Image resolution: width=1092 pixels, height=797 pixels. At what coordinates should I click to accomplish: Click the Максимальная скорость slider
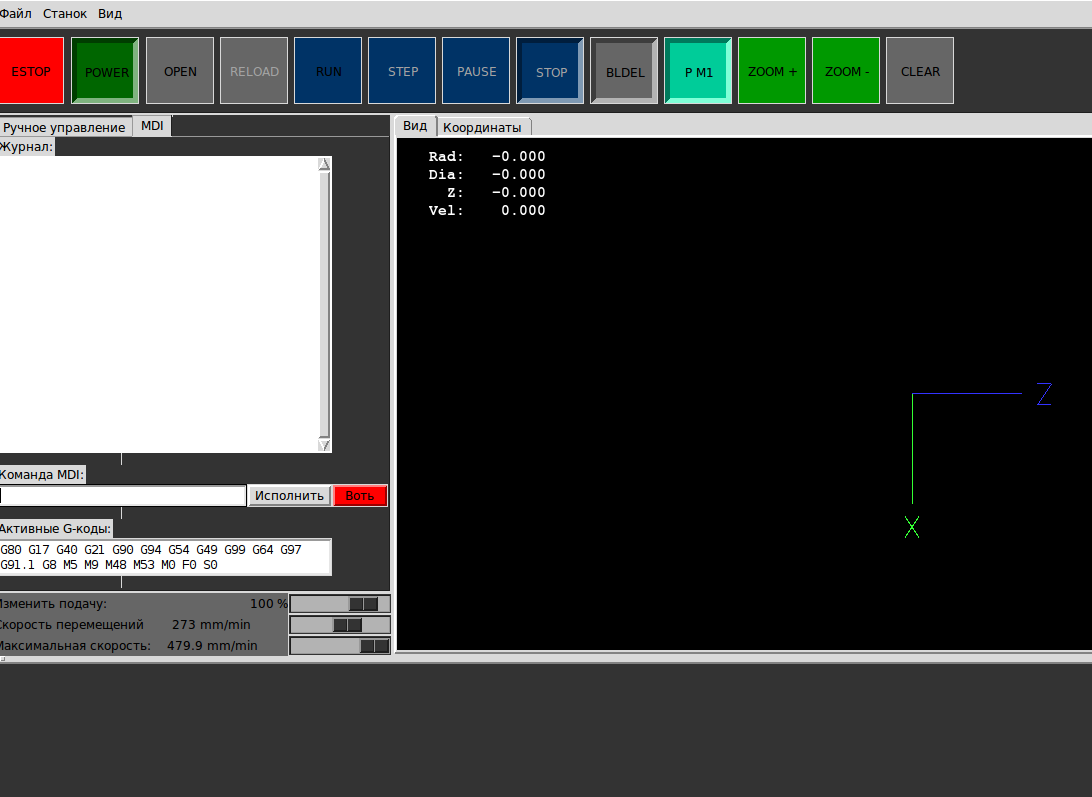(x=340, y=645)
